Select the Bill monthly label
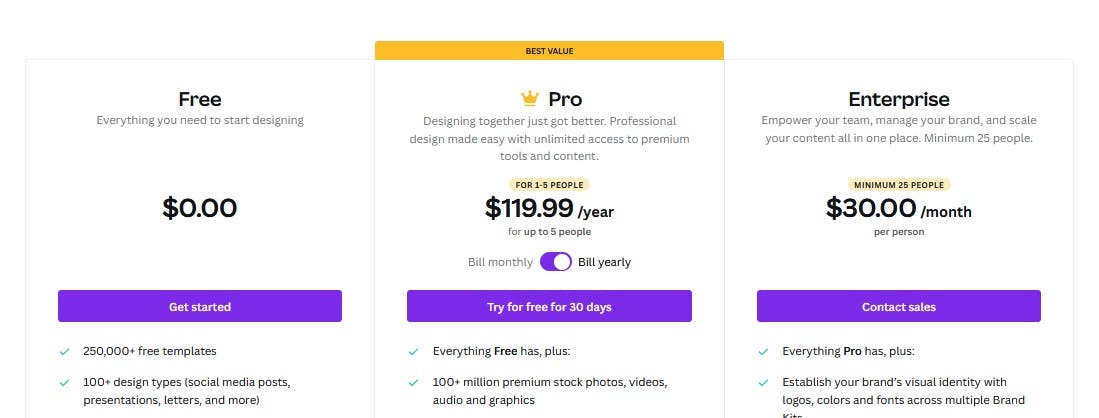The image size is (1099, 418). tap(500, 262)
